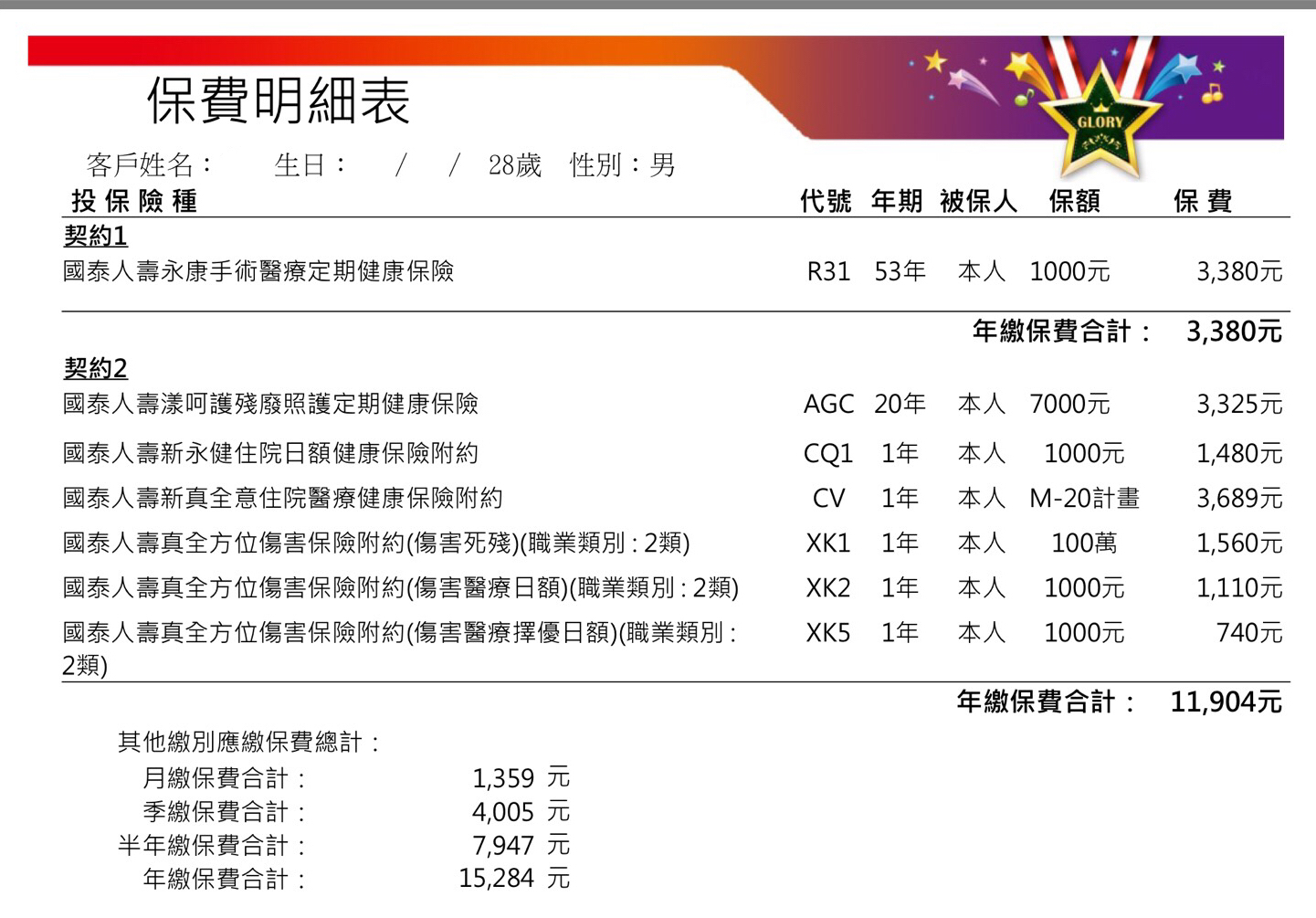The image size is (1316, 918).
Task: Click 本人 in the XK5 row
Action: pos(981,632)
